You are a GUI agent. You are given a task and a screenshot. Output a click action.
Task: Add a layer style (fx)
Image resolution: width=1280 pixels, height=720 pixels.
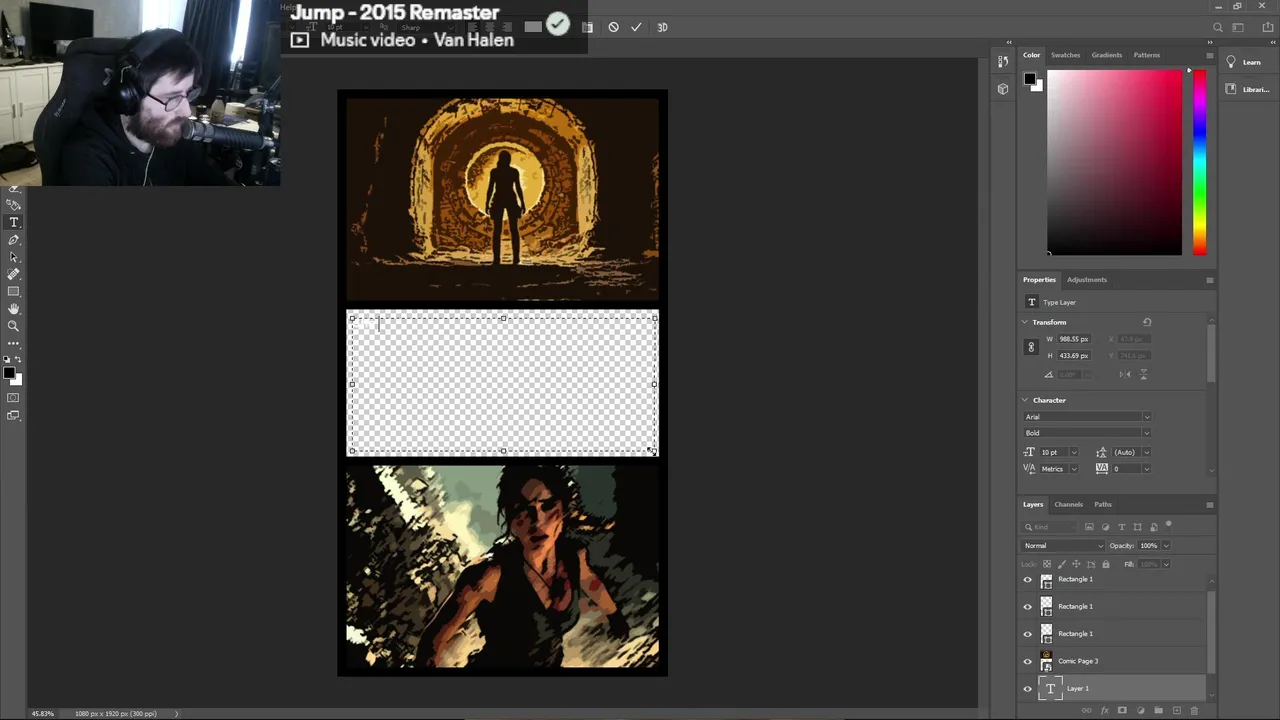1105,711
